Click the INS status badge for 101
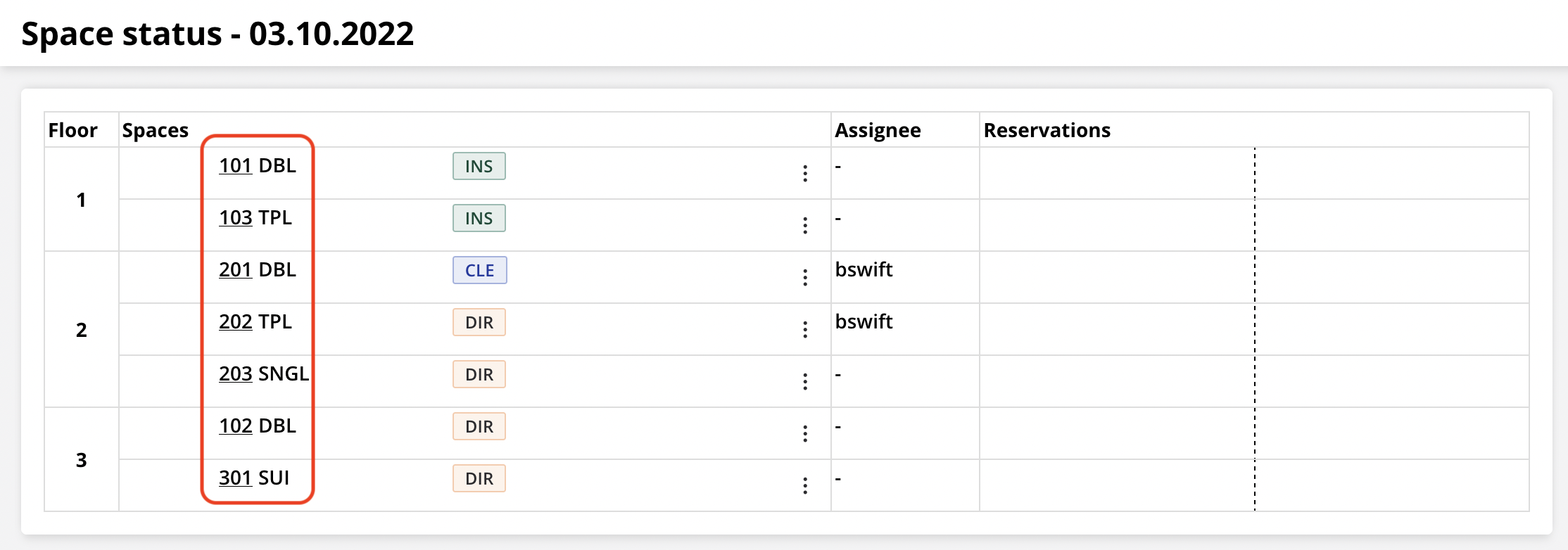1568x550 pixels. tap(479, 167)
